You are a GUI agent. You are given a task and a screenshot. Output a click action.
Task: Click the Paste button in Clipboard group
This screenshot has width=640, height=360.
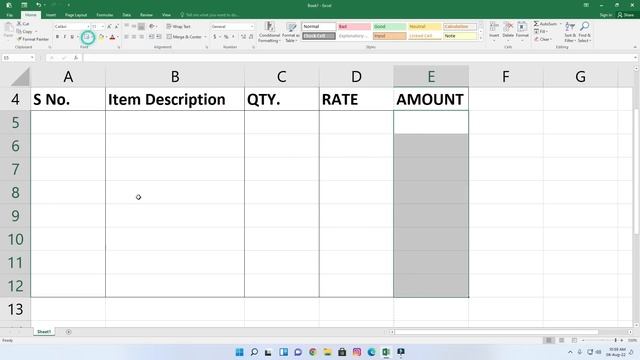[8, 30]
